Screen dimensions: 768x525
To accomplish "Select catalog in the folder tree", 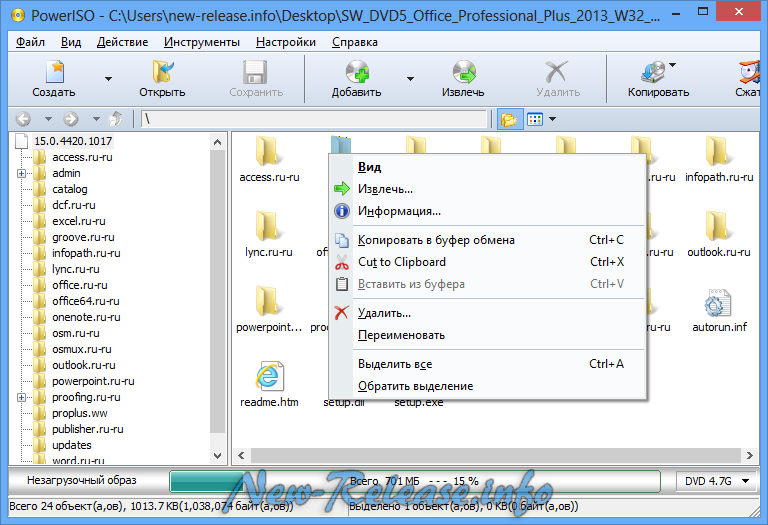I will 70,189.
